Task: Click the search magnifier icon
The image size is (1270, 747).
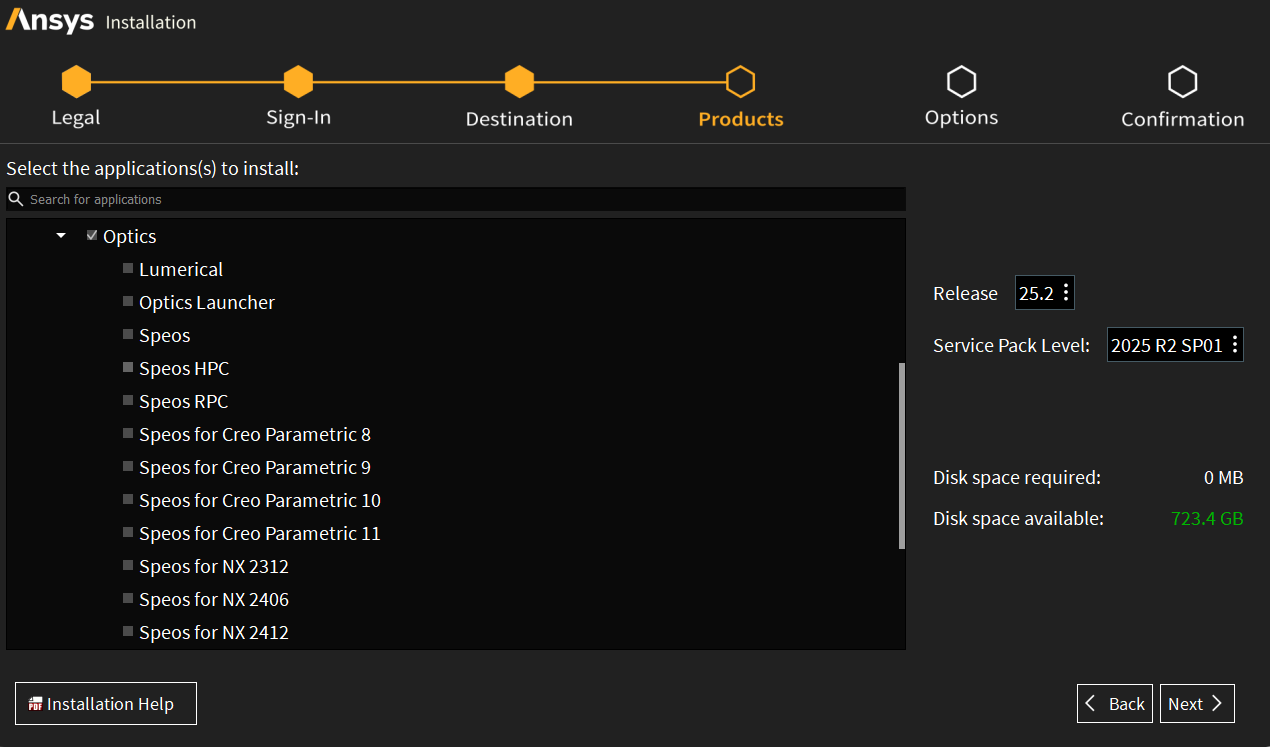Action: [16, 199]
